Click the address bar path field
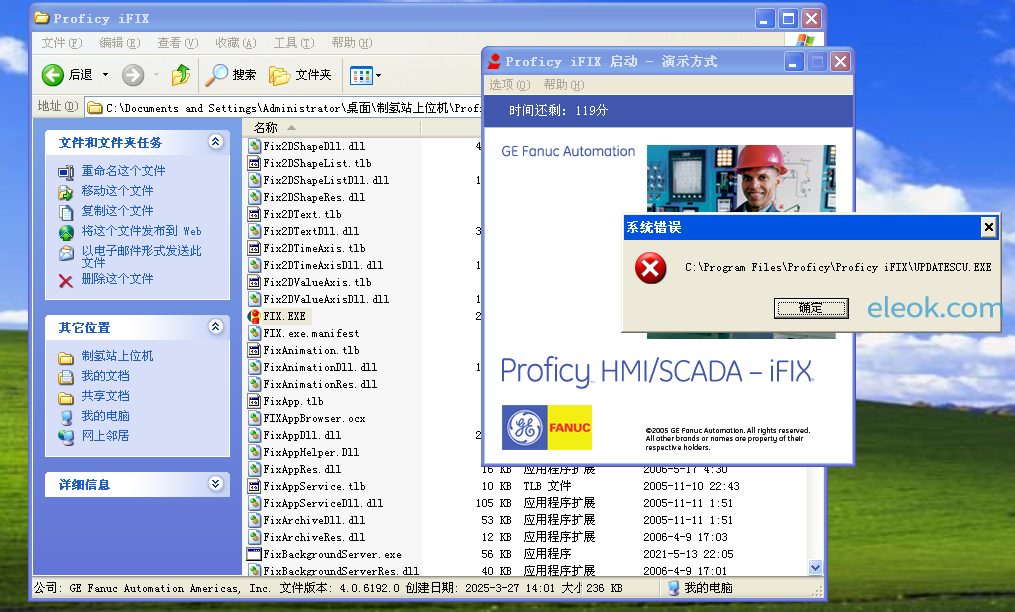Viewport: 1015px width, 612px height. tap(284, 108)
